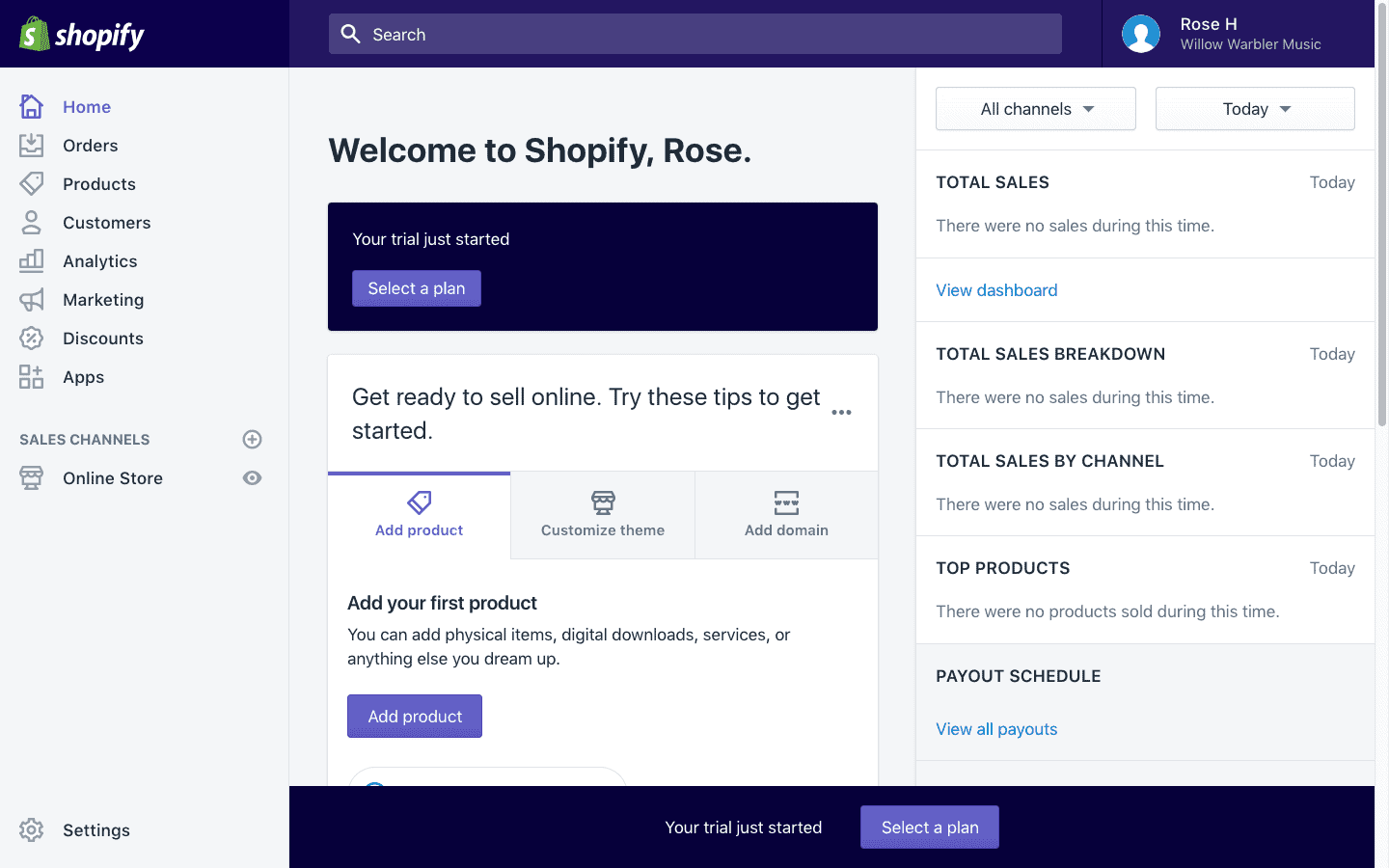Click the Home house icon

(32, 106)
